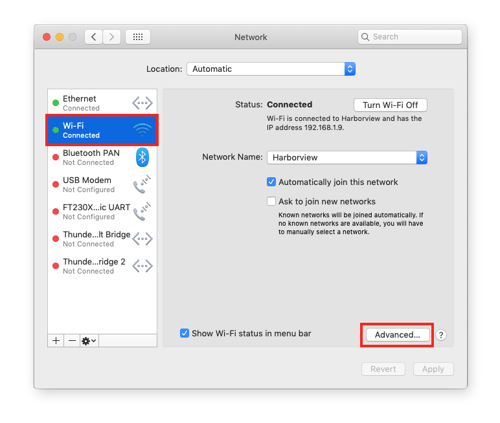Screen dimensions: 500x423
Task: Select the Bluetooth PAN service
Action: pyautogui.click(x=102, y=157)
